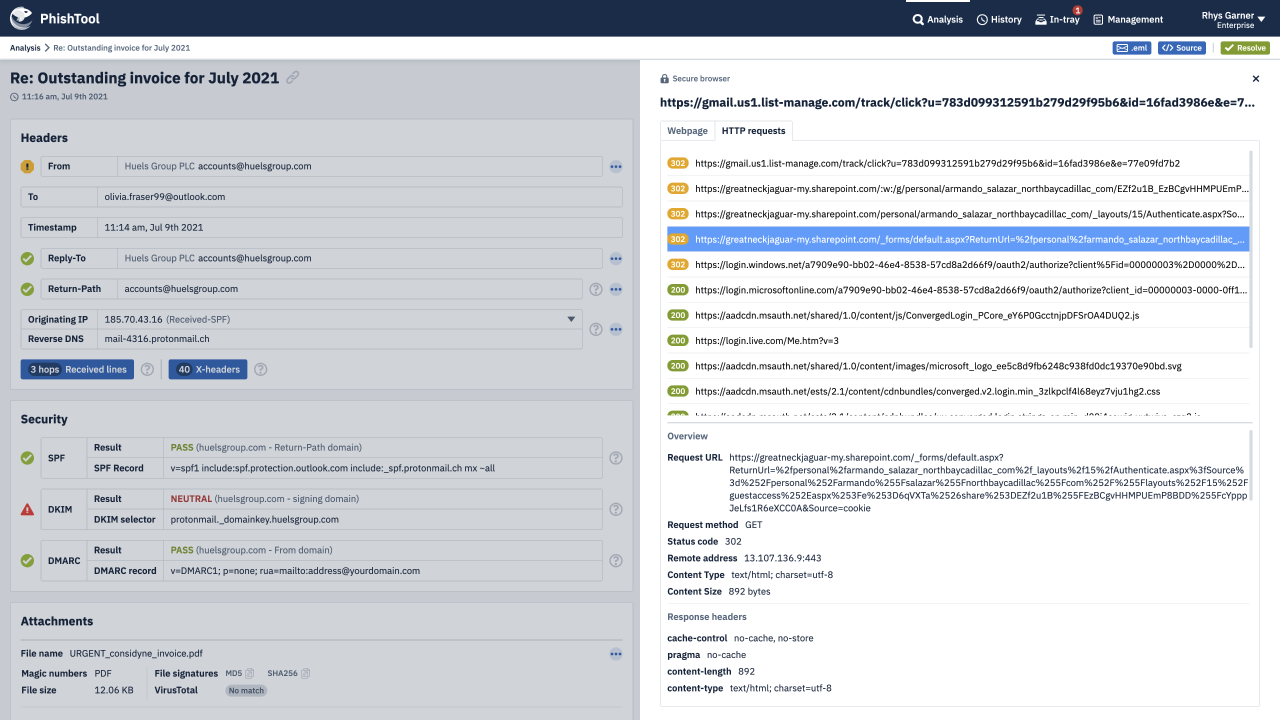The image size is (1280, 720).
Task: Open help icon for Return-Path row
Action: (596, 289)
